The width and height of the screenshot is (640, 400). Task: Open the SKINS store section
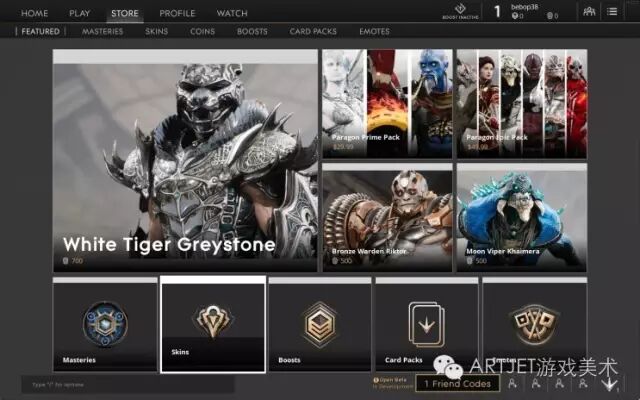pos(156,31)
